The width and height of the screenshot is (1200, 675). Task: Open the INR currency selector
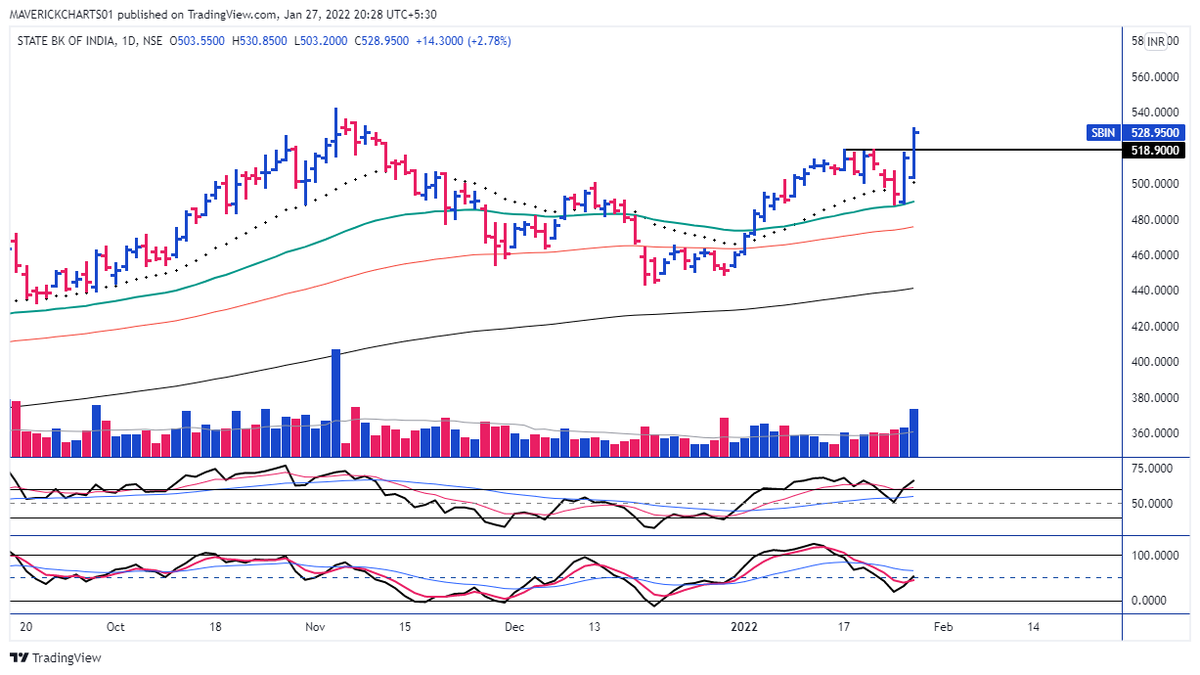click(1156, 42)
